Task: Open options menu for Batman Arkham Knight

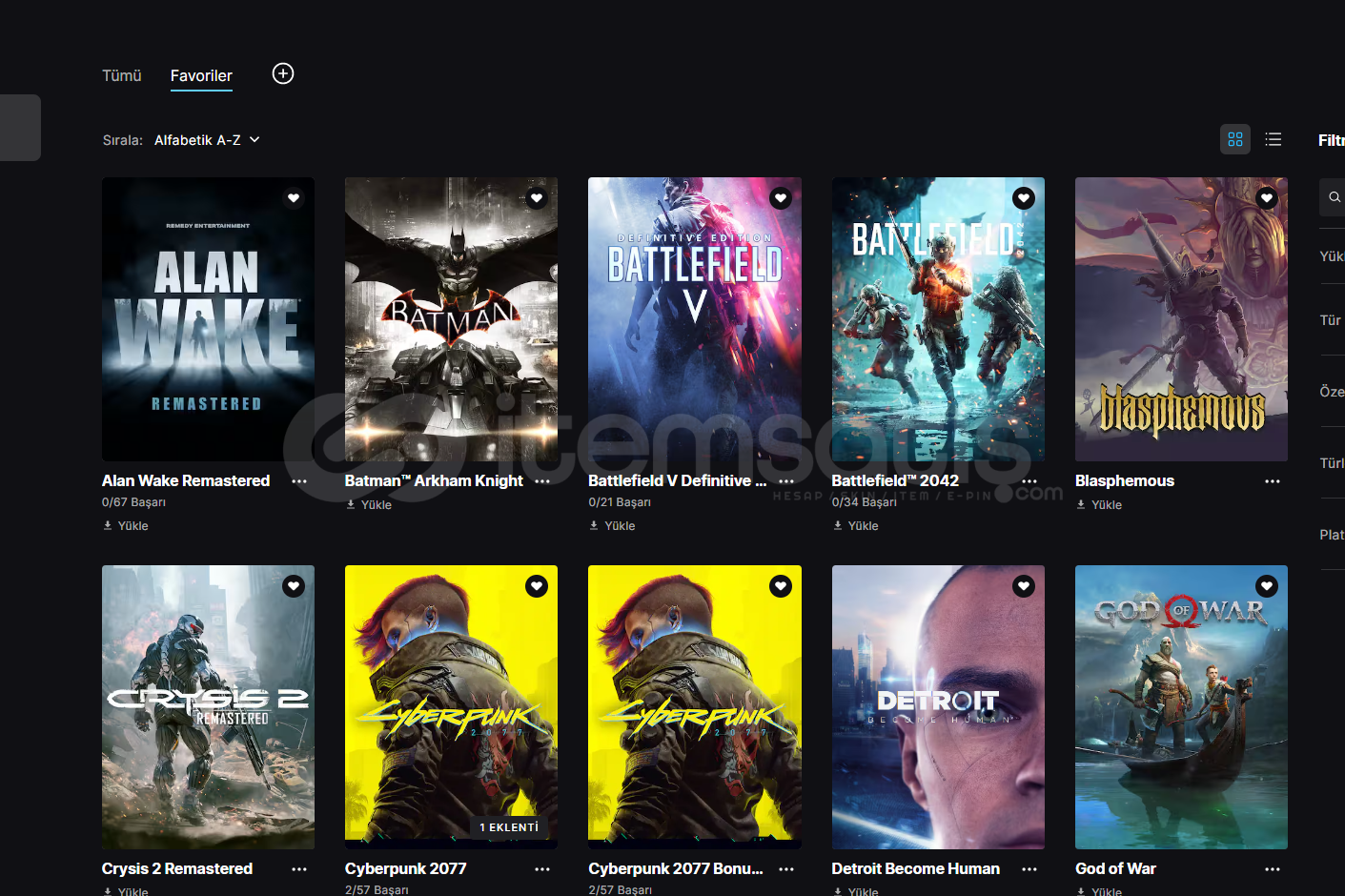Action: pos(542,481)
